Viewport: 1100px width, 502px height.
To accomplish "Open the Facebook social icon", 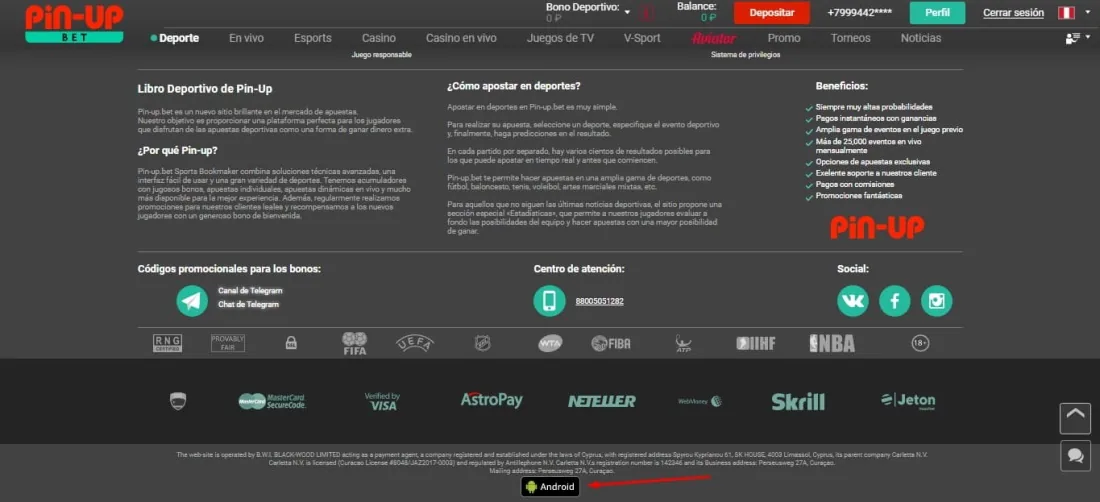I will click(x=895, y=301).
